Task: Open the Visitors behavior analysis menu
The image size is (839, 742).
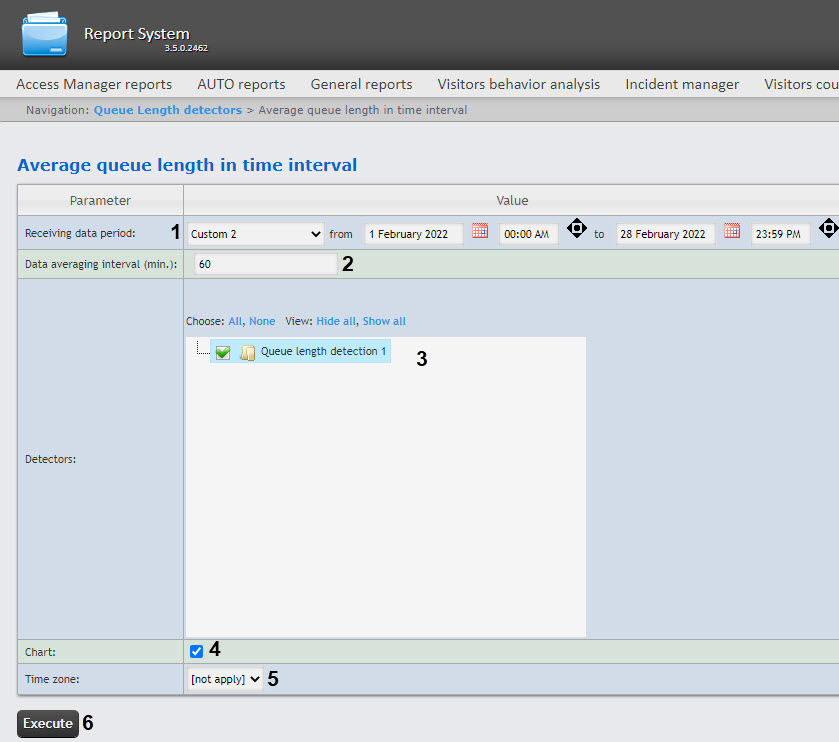Action: coord(518,84)
